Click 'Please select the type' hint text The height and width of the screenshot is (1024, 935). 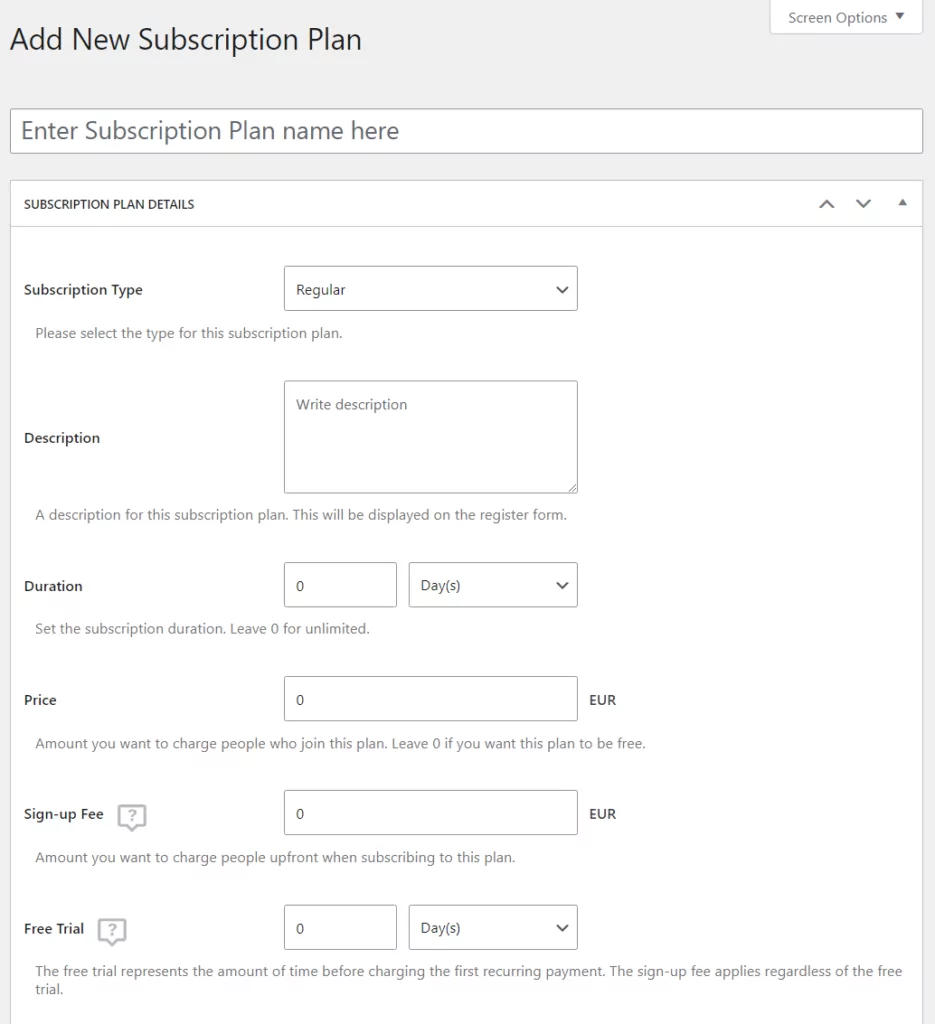(189, 333)
